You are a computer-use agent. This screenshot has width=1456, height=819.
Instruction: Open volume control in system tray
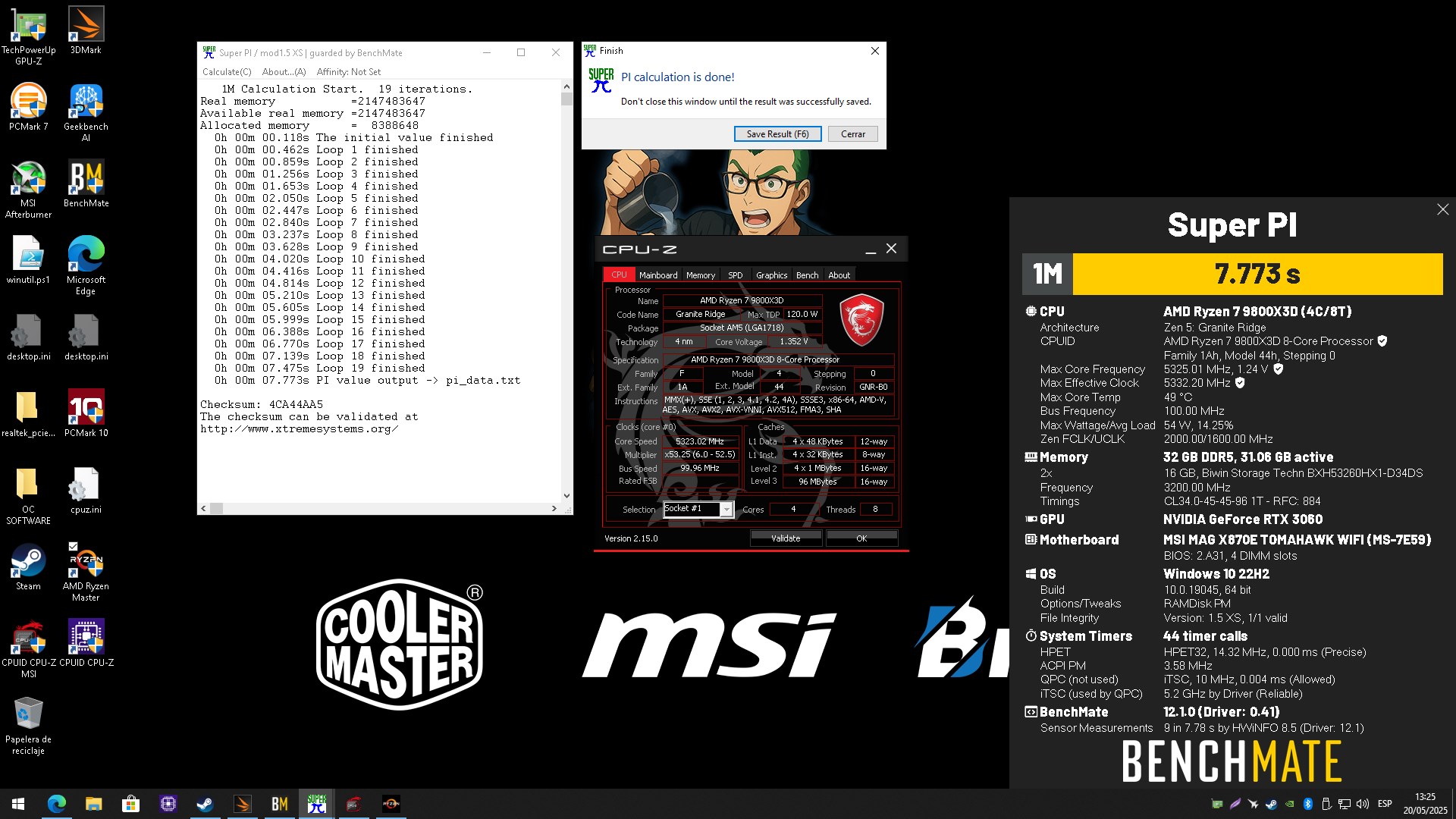tap(1363, 804)
